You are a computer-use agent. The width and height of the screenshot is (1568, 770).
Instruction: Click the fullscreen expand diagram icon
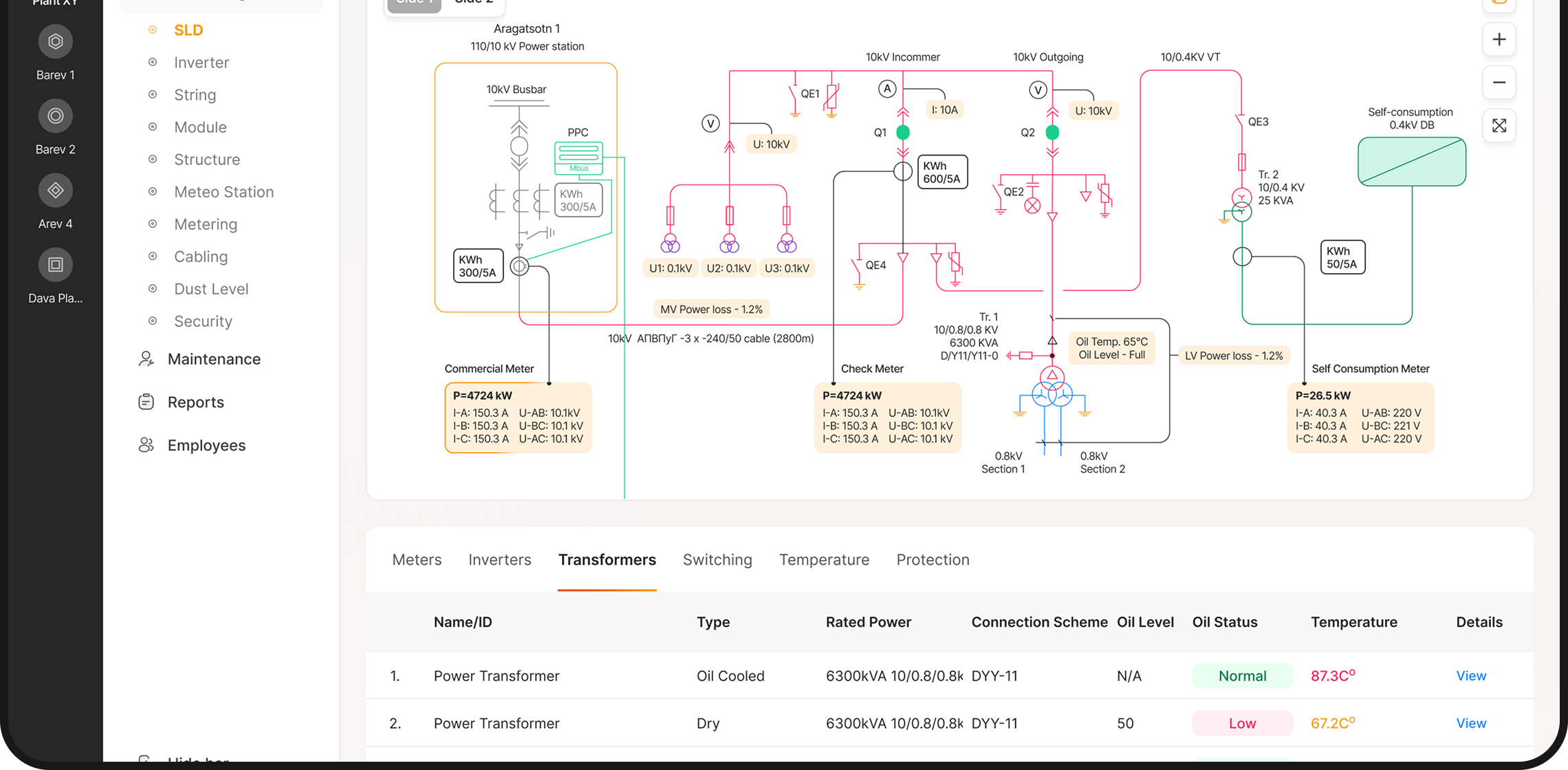(1499, 126)
